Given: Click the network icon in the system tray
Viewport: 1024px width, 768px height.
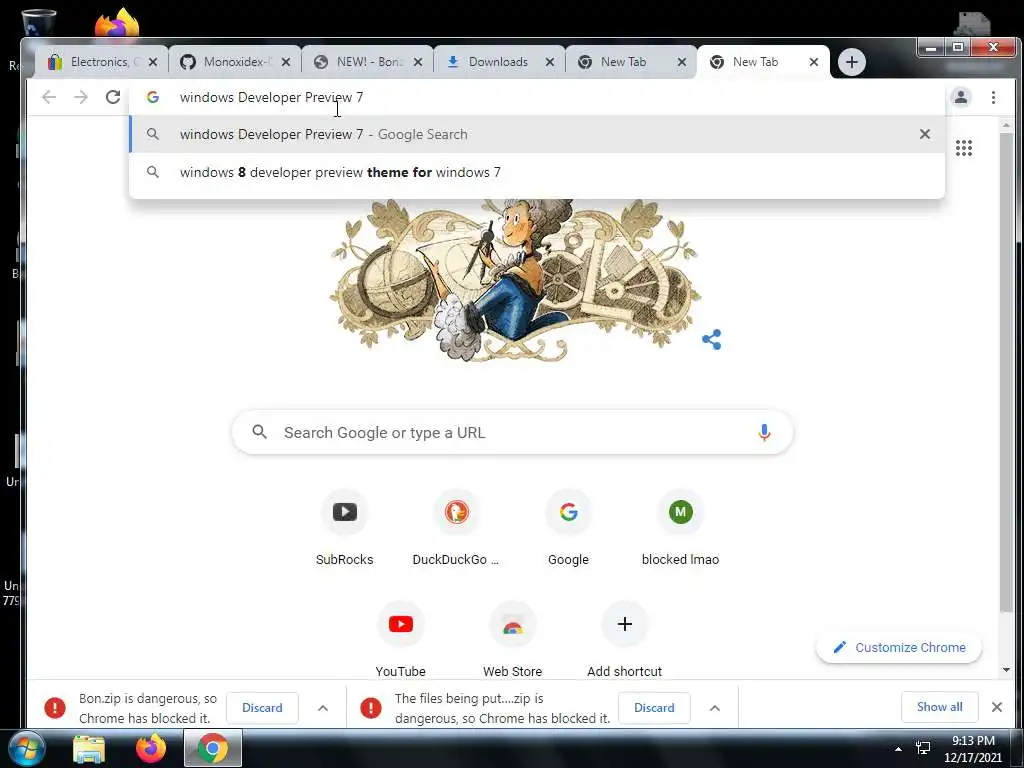Looking at the screenshot, I should tap(923, 748).
